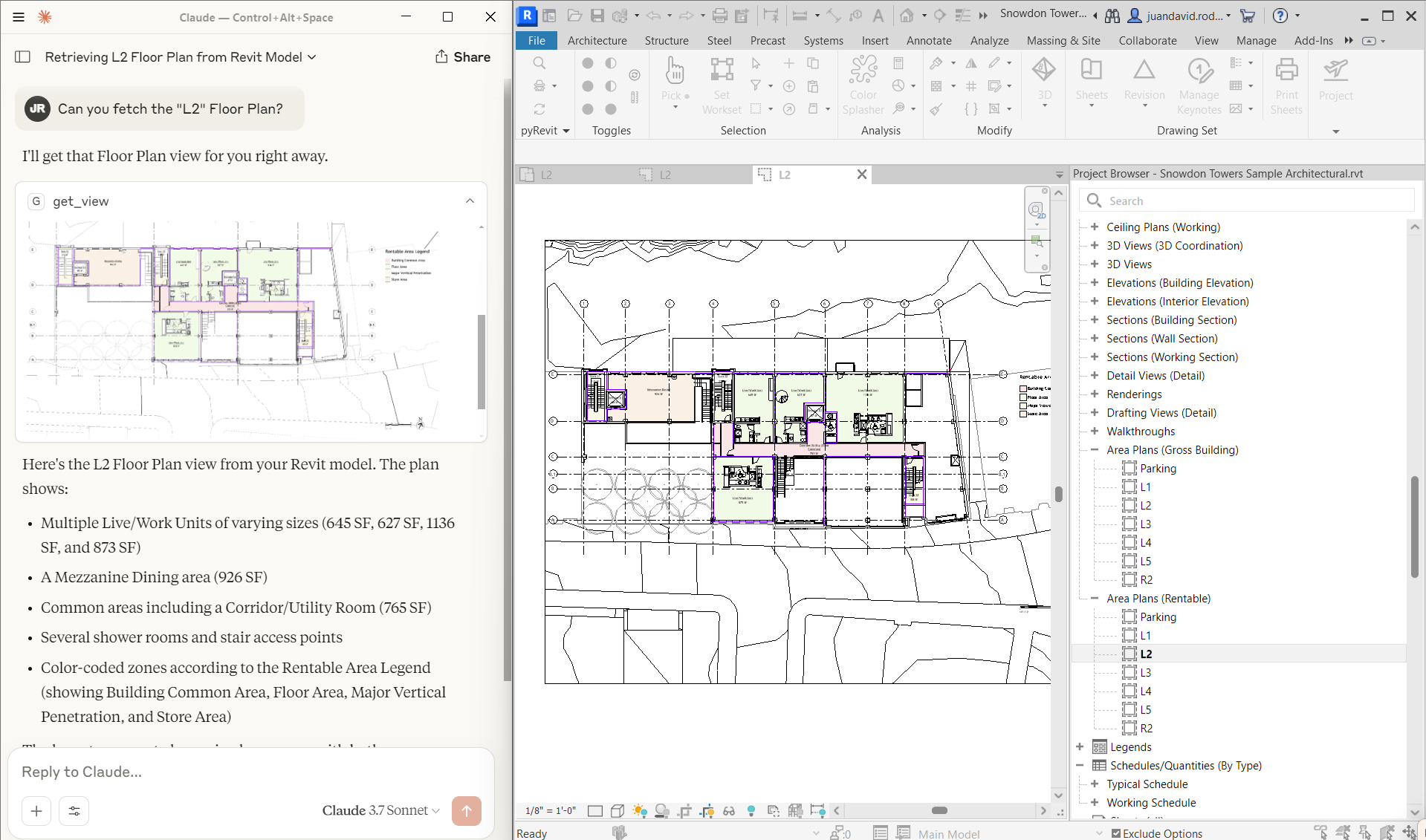Switch to Architecture ribbon tab
1426x840 pixels.
[x=597, y=41]
